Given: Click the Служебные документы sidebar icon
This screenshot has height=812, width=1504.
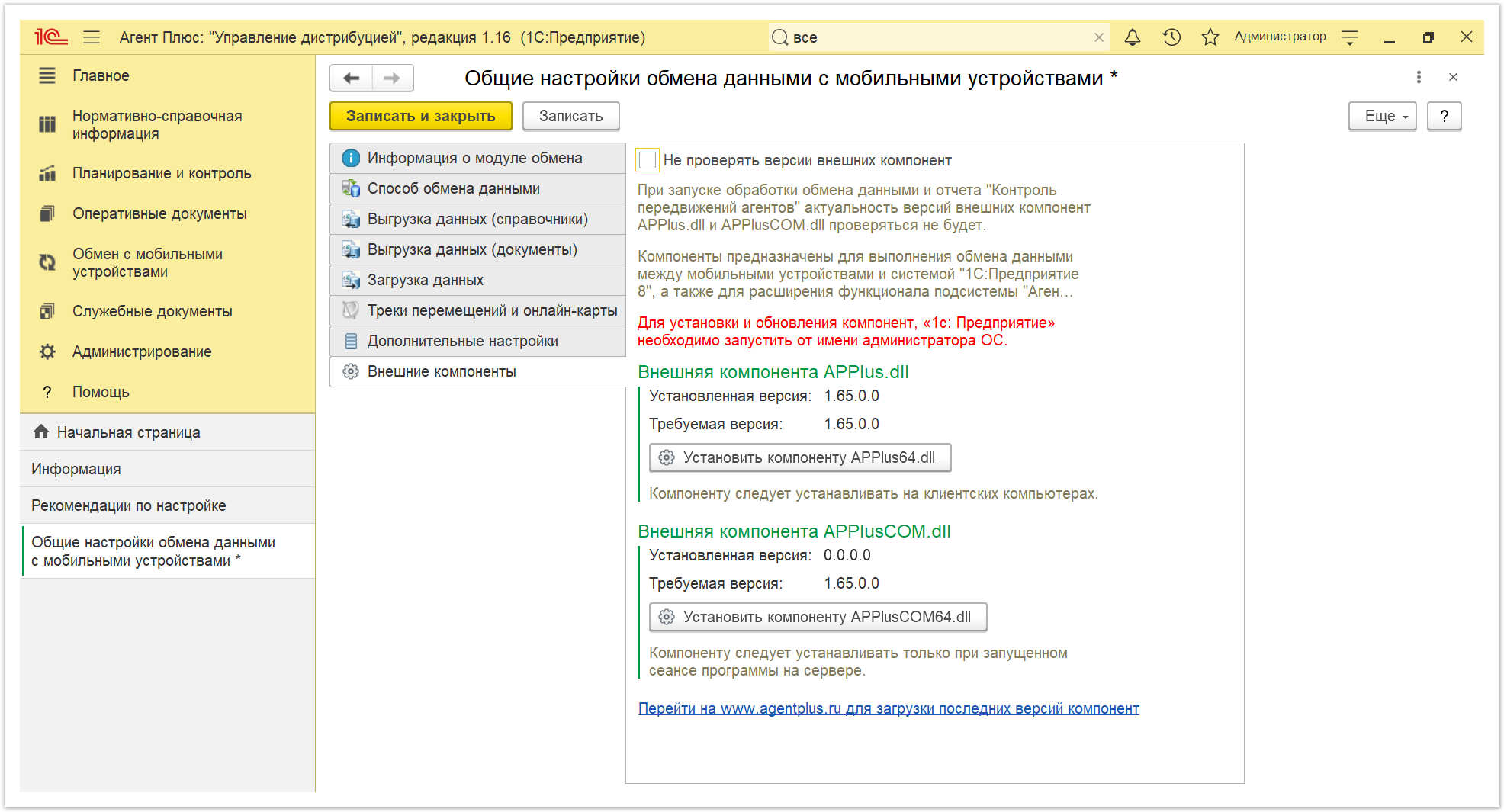Looking at the screenshot, I should coord(47,311).
